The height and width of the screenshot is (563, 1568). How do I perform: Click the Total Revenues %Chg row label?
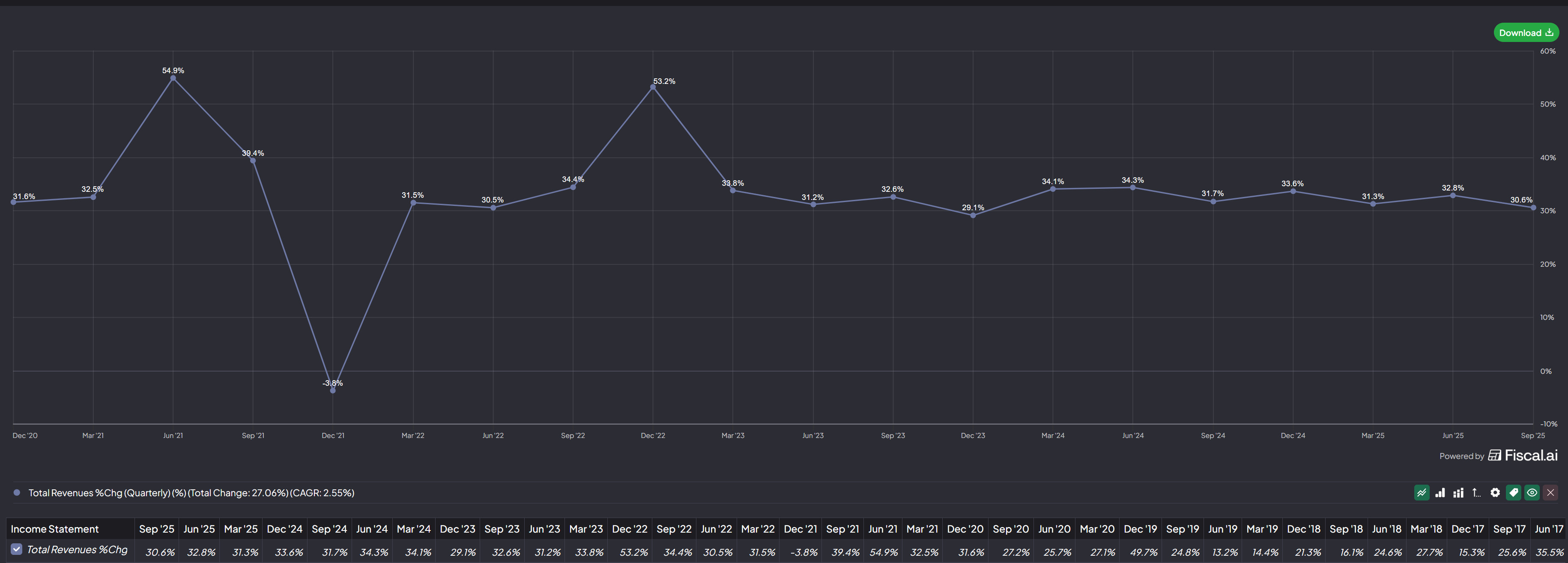coord(77,550)
